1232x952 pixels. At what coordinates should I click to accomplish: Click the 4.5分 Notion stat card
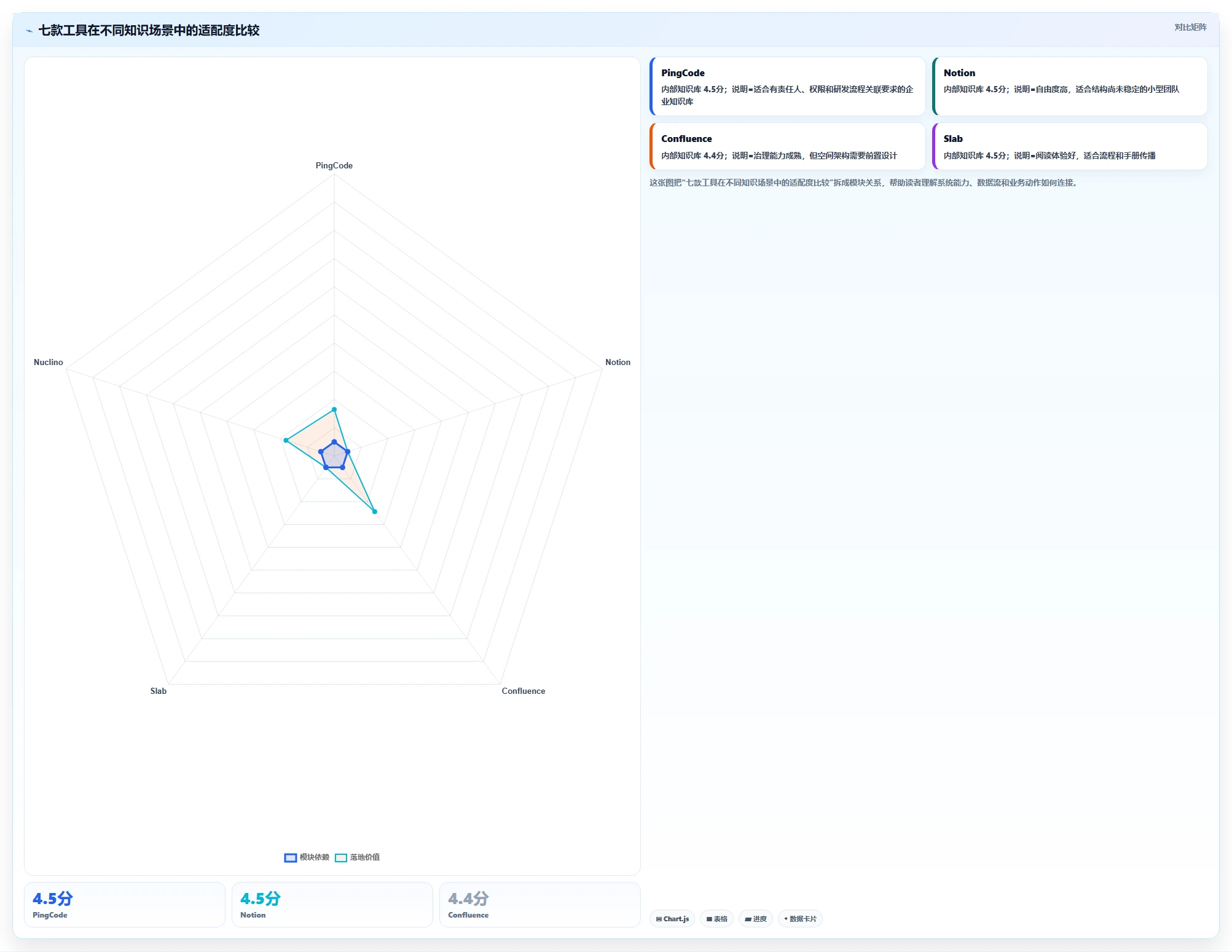[x=332, y=905]
